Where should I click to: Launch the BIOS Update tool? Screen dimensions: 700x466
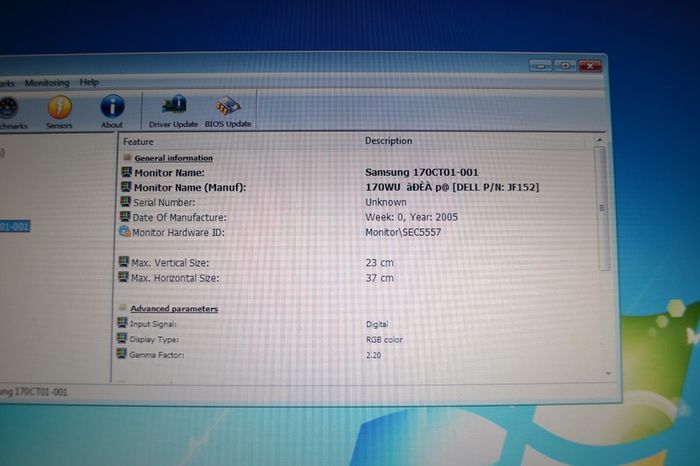(228, 111)
